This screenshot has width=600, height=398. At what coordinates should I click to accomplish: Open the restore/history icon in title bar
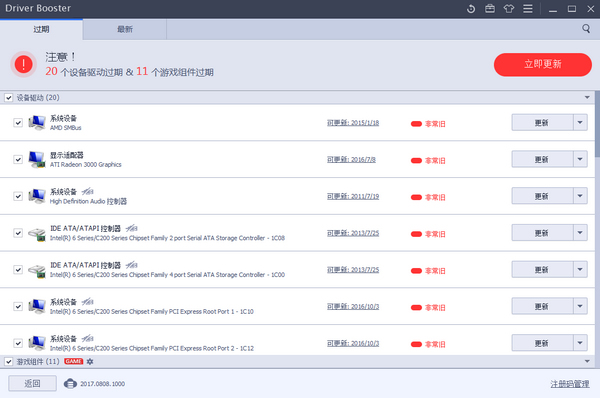tap(471, 8)
